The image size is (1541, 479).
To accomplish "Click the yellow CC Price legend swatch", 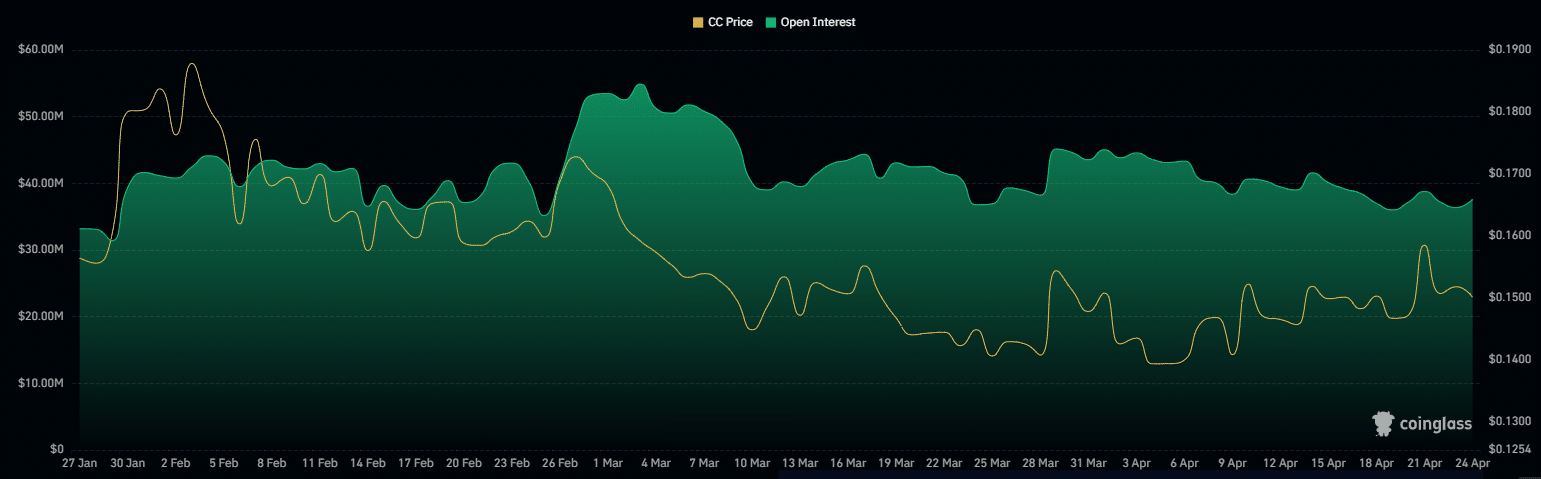I will click(697, 22).
